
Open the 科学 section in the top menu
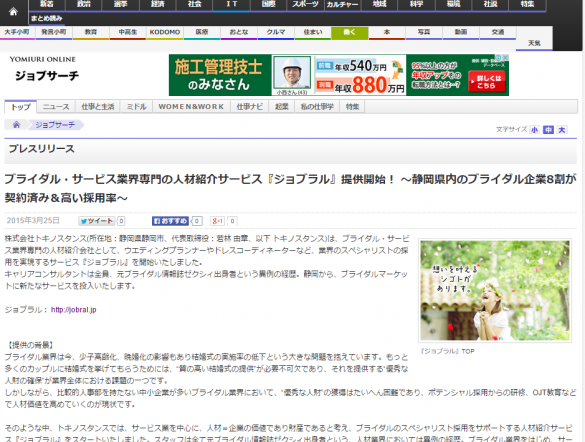point(416,4)
